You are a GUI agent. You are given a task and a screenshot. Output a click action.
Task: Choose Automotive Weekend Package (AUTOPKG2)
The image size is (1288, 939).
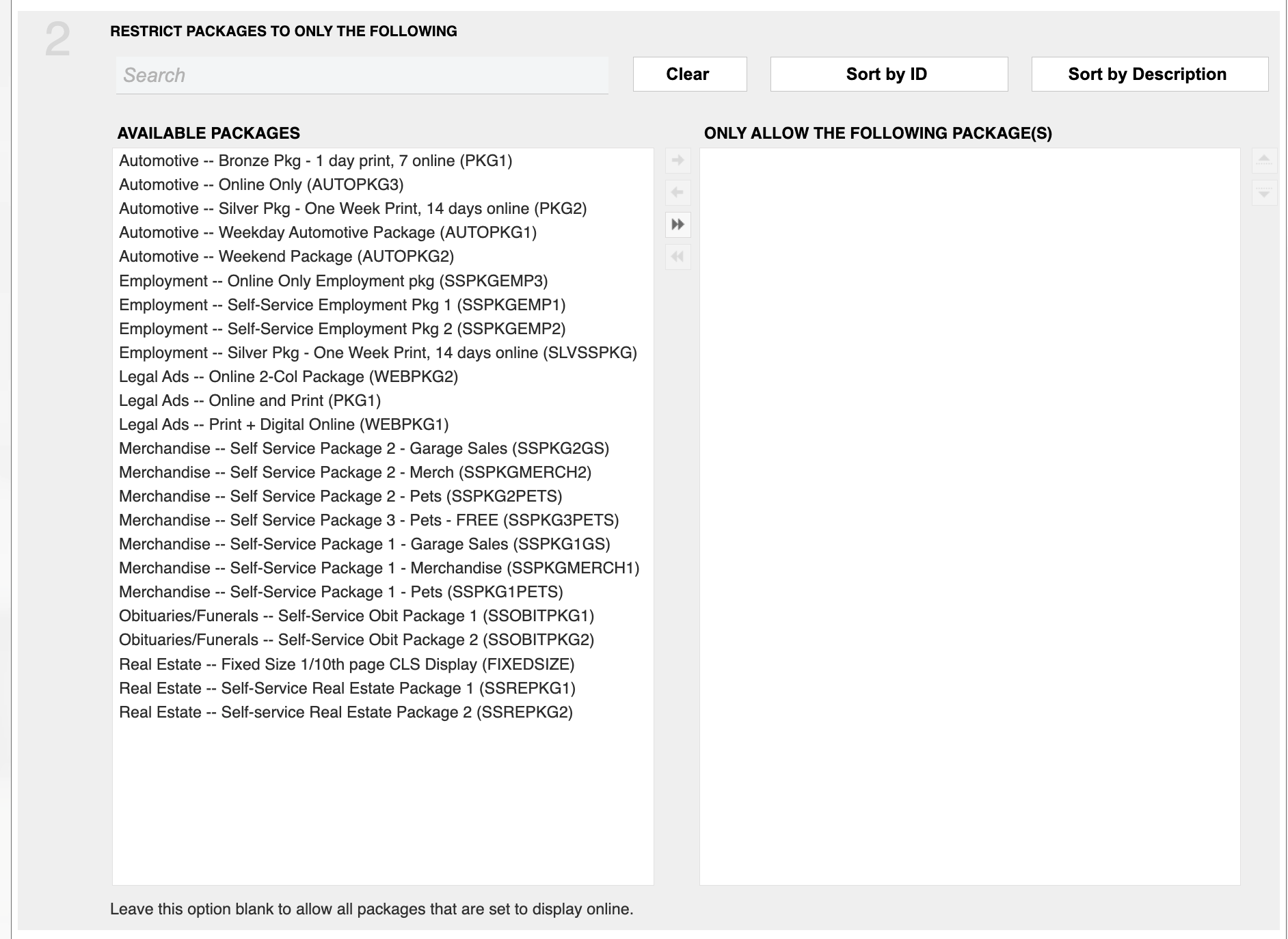pyautogui.click(x=286, y=256)
